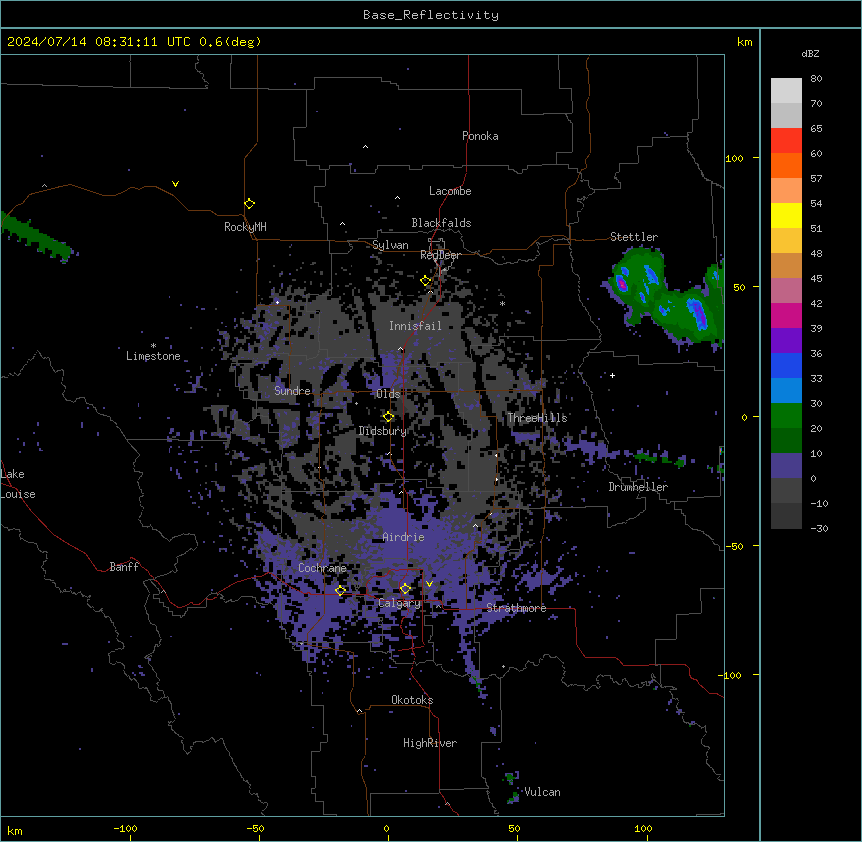This screenshot has height=842, width=862.
Task: Click the yellow marker near Didsbury
Action: pos(389,417)
